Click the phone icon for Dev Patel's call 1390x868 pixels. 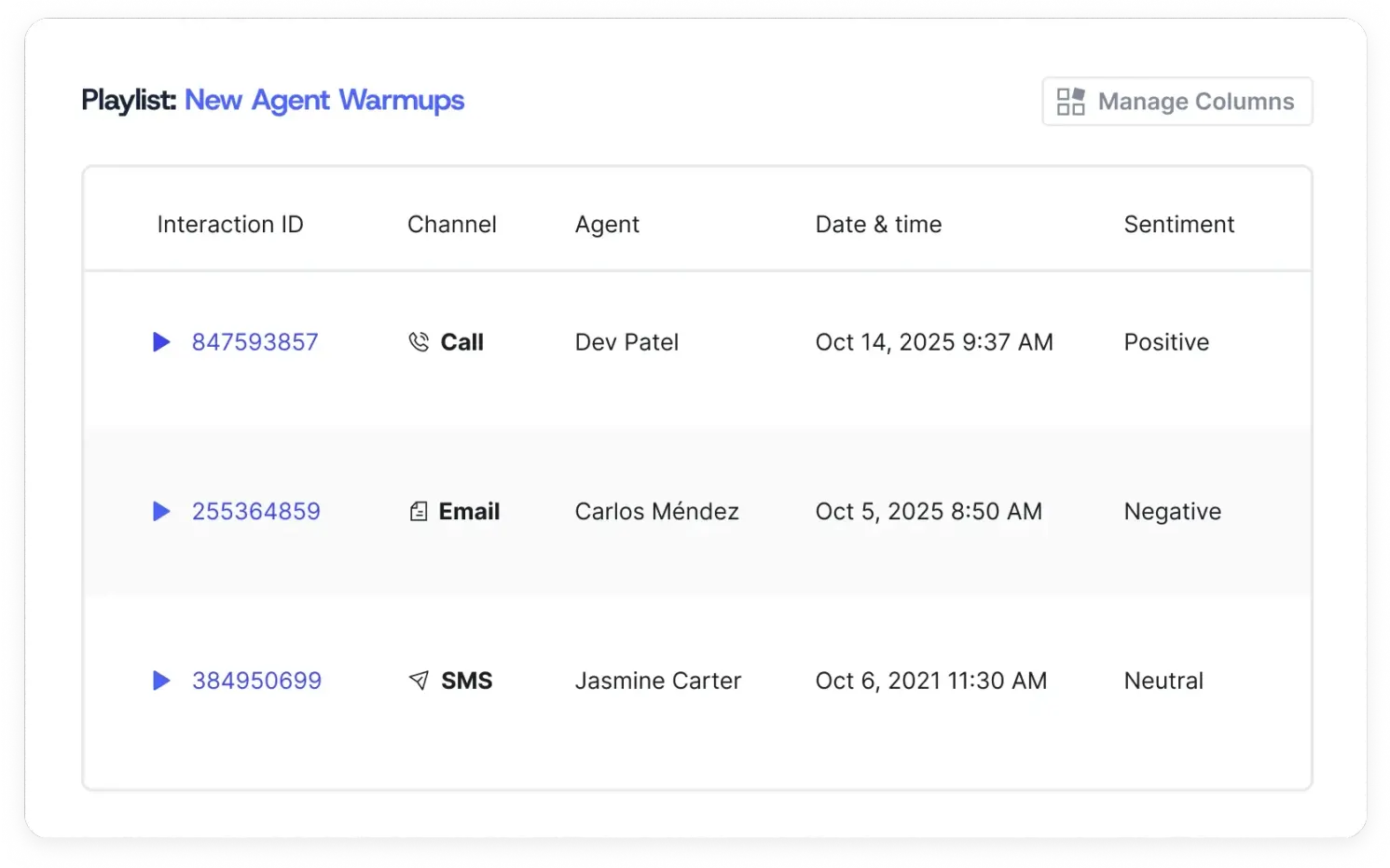pyautogui.click(x=419, y=341)
